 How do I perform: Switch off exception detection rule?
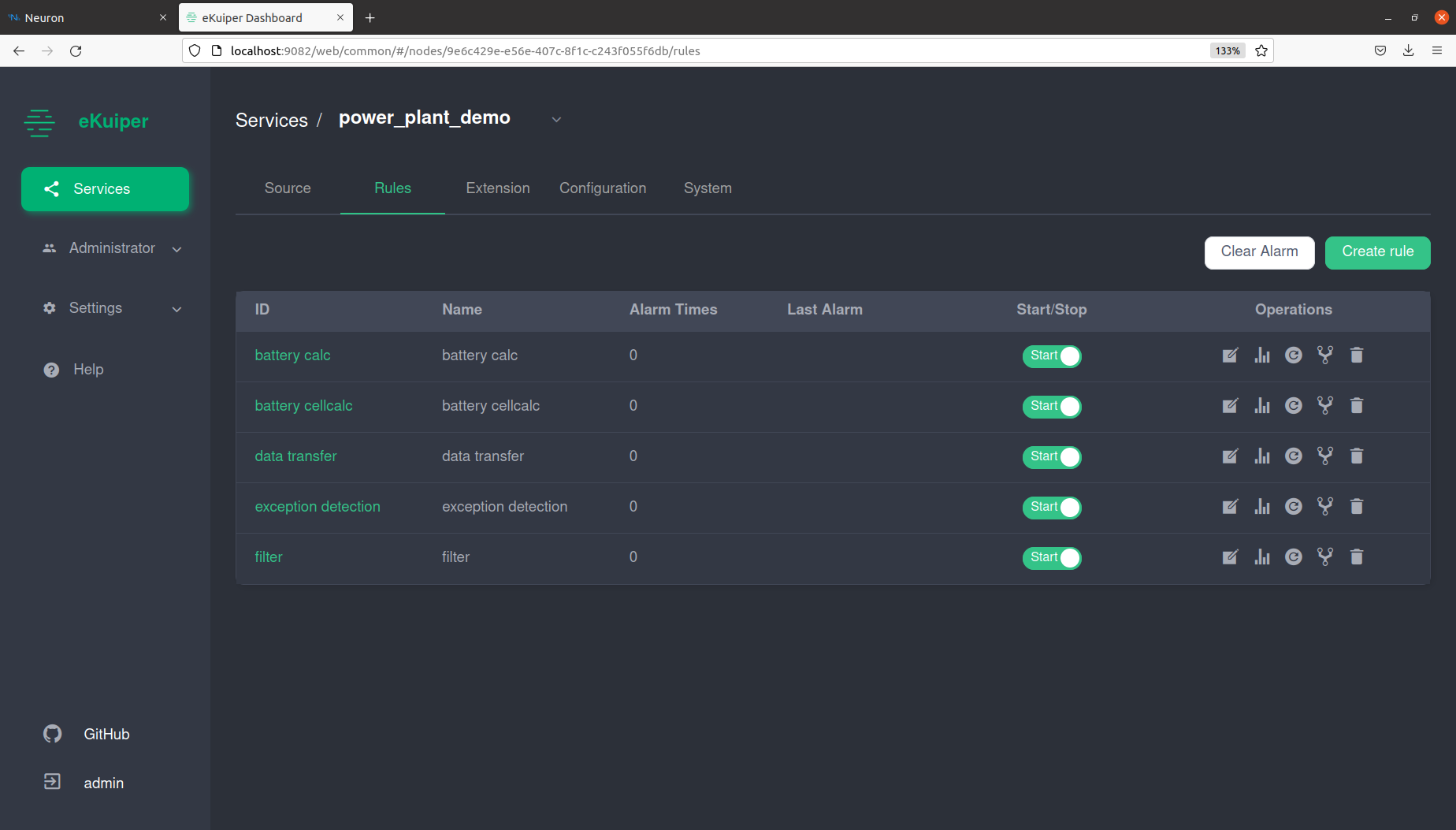[x=1052, y=508]
